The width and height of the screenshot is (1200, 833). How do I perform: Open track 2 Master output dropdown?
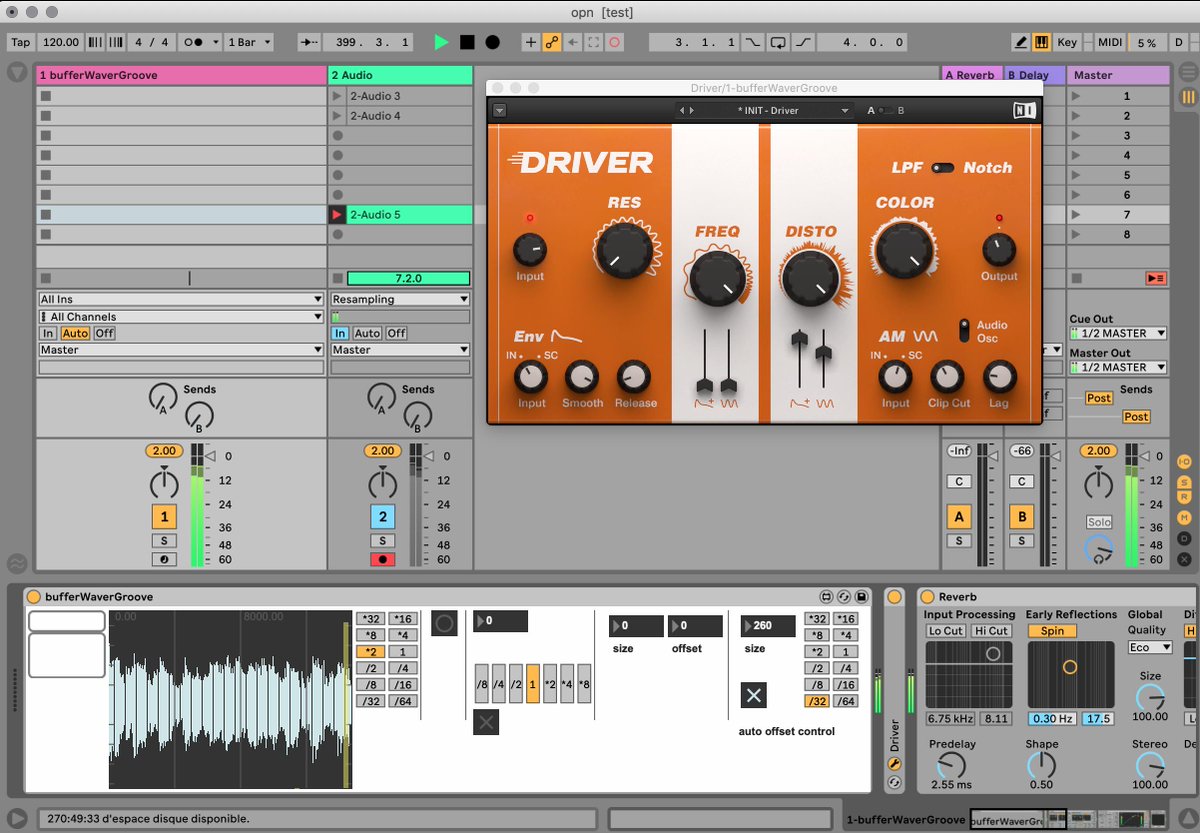(400, 350)
